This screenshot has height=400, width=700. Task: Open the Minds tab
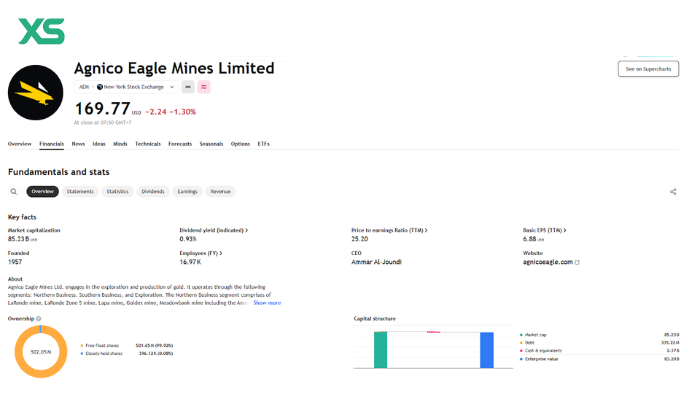coord(120,144)
